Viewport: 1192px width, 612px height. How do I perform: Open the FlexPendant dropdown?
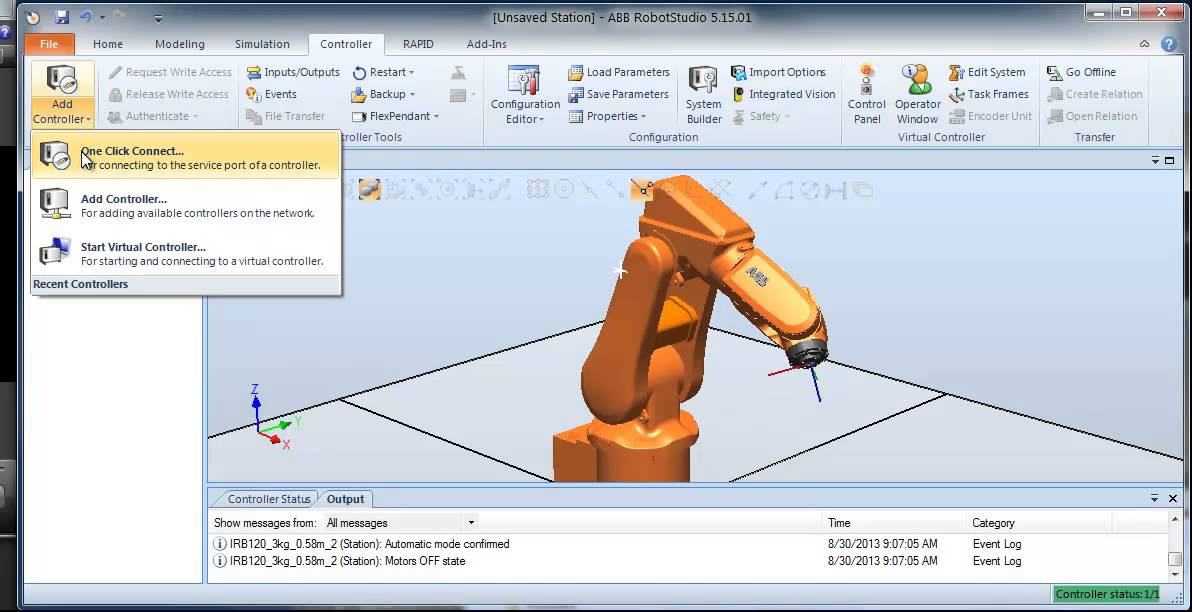click(x=396, y=116)
